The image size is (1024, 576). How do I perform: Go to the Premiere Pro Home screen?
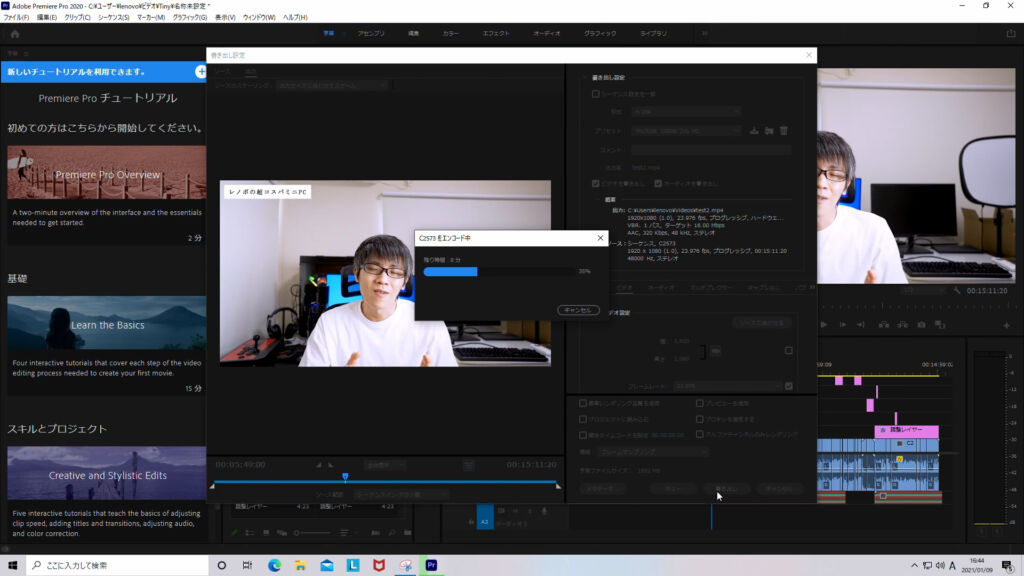(x=15, y=34)
